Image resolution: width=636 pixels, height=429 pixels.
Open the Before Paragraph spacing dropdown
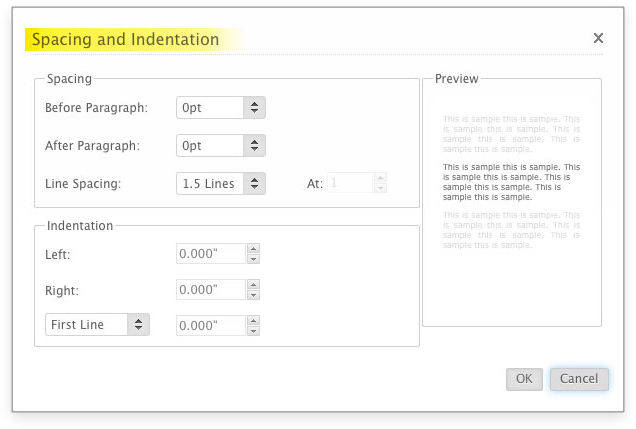(x=255, y=108)
